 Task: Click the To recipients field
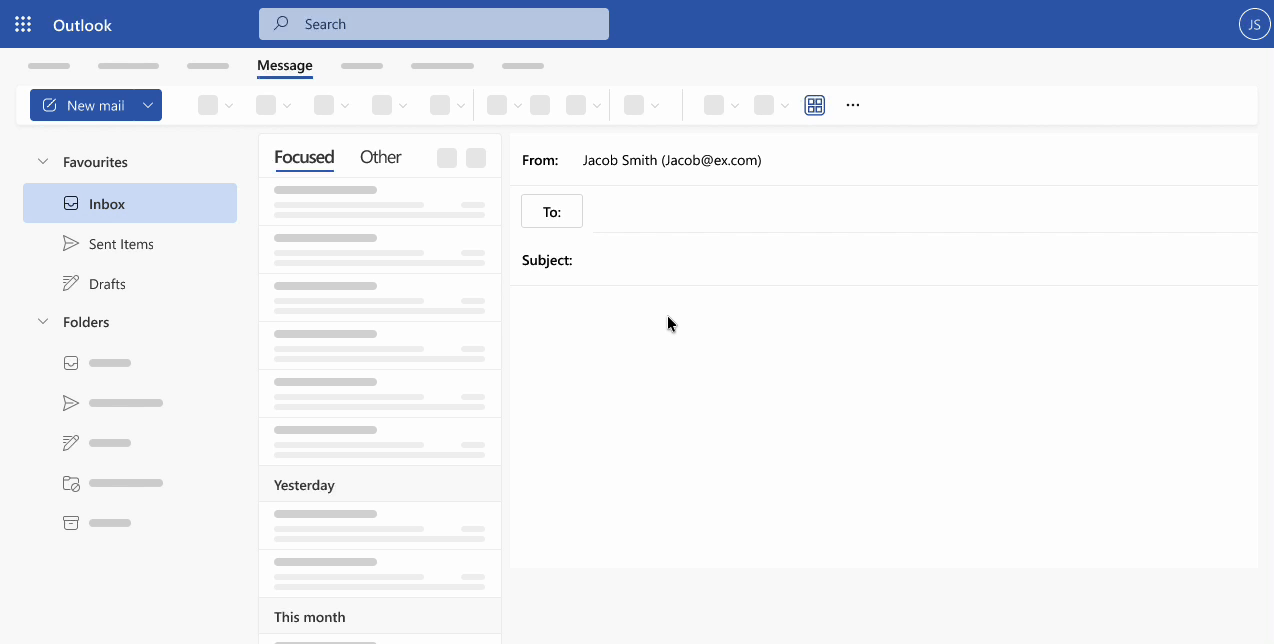[925, 212]
